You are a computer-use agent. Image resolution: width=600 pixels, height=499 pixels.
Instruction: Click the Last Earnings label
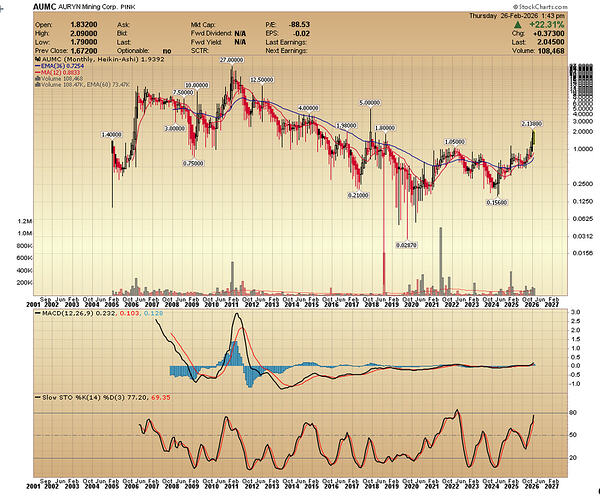[286, 42]
